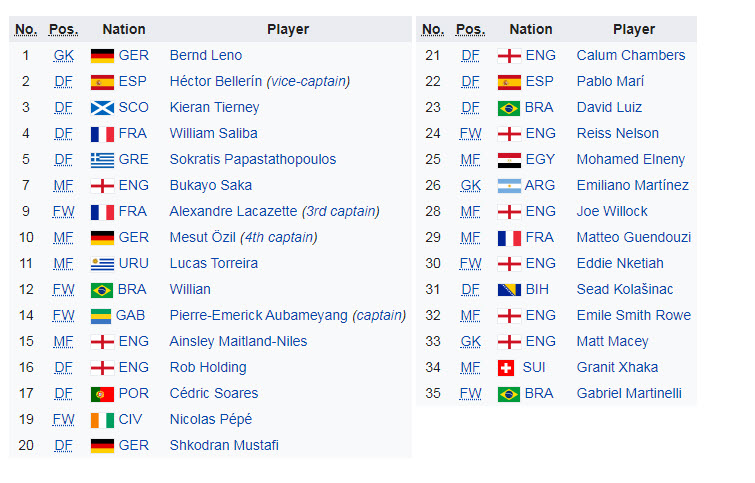Click the Scottish flag beside Kieran Tierney
This screenshot has width=755, height=483.
pyautogui.click(x=102, y=108)
